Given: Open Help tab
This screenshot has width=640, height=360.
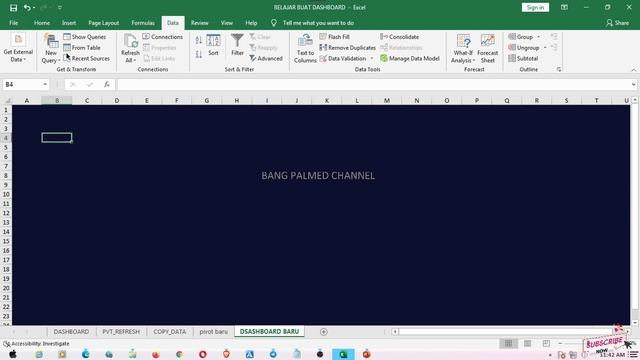Looking at the screenshot, I should point(251,23).
